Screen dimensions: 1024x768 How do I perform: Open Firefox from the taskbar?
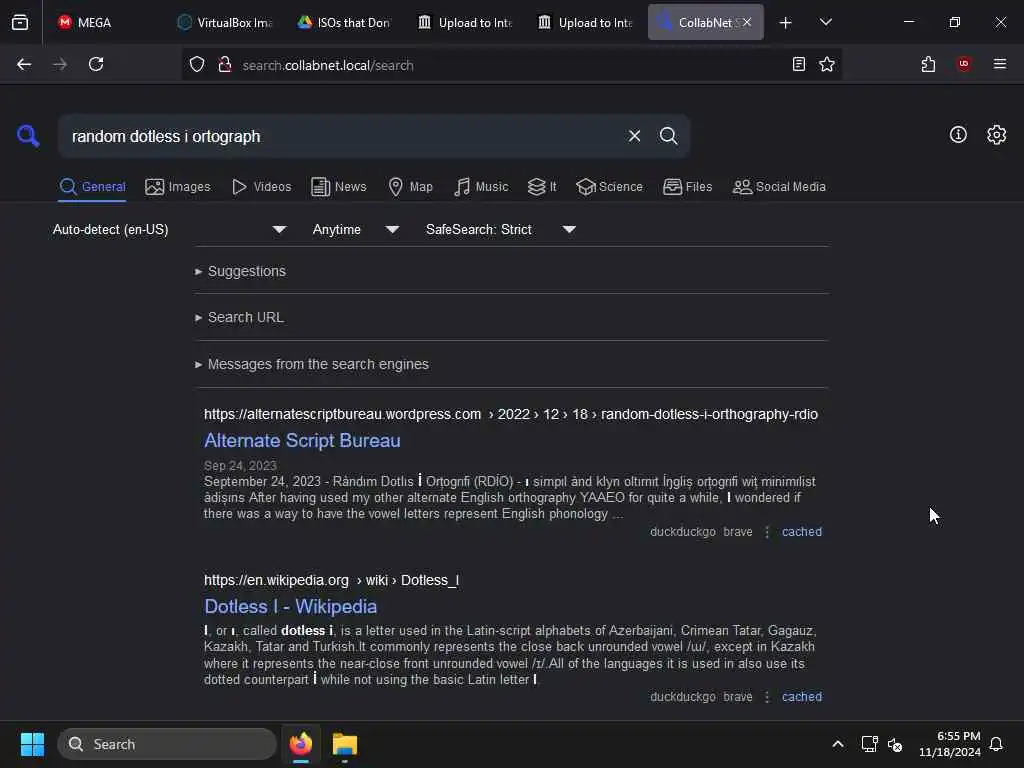point(301,744)
